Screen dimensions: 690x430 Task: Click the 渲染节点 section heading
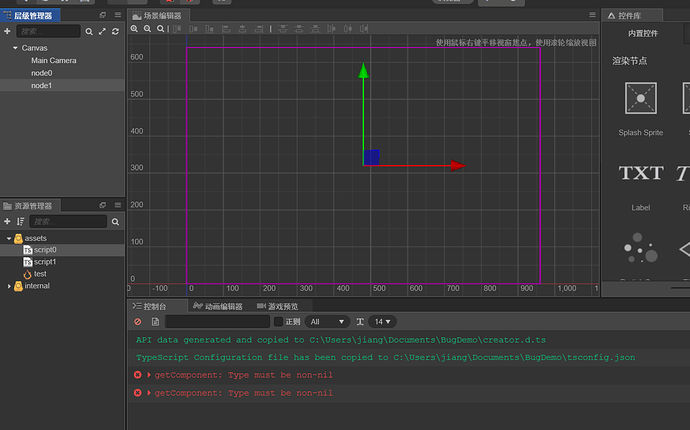click(630, 61)
